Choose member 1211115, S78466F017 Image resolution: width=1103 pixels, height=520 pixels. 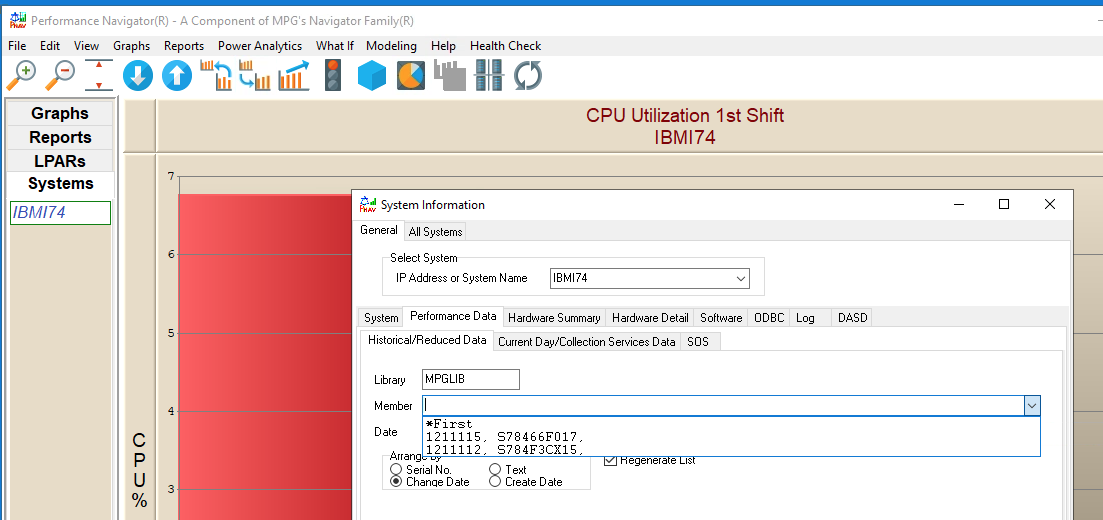(731, 436)
